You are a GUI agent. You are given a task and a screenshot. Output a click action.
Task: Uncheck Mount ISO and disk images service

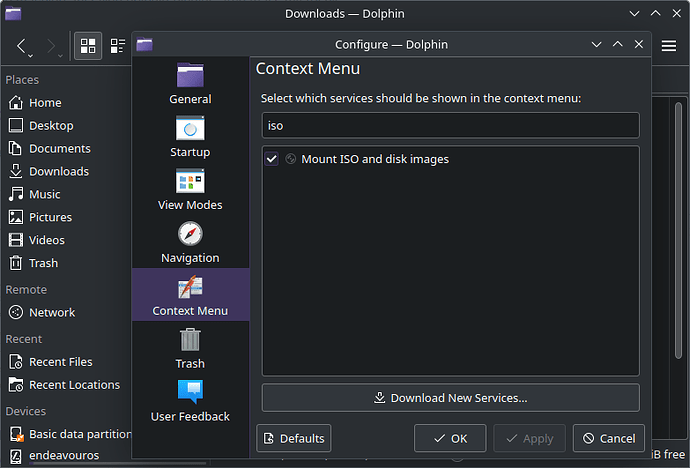pyautogui.click(x=272, y=159)
